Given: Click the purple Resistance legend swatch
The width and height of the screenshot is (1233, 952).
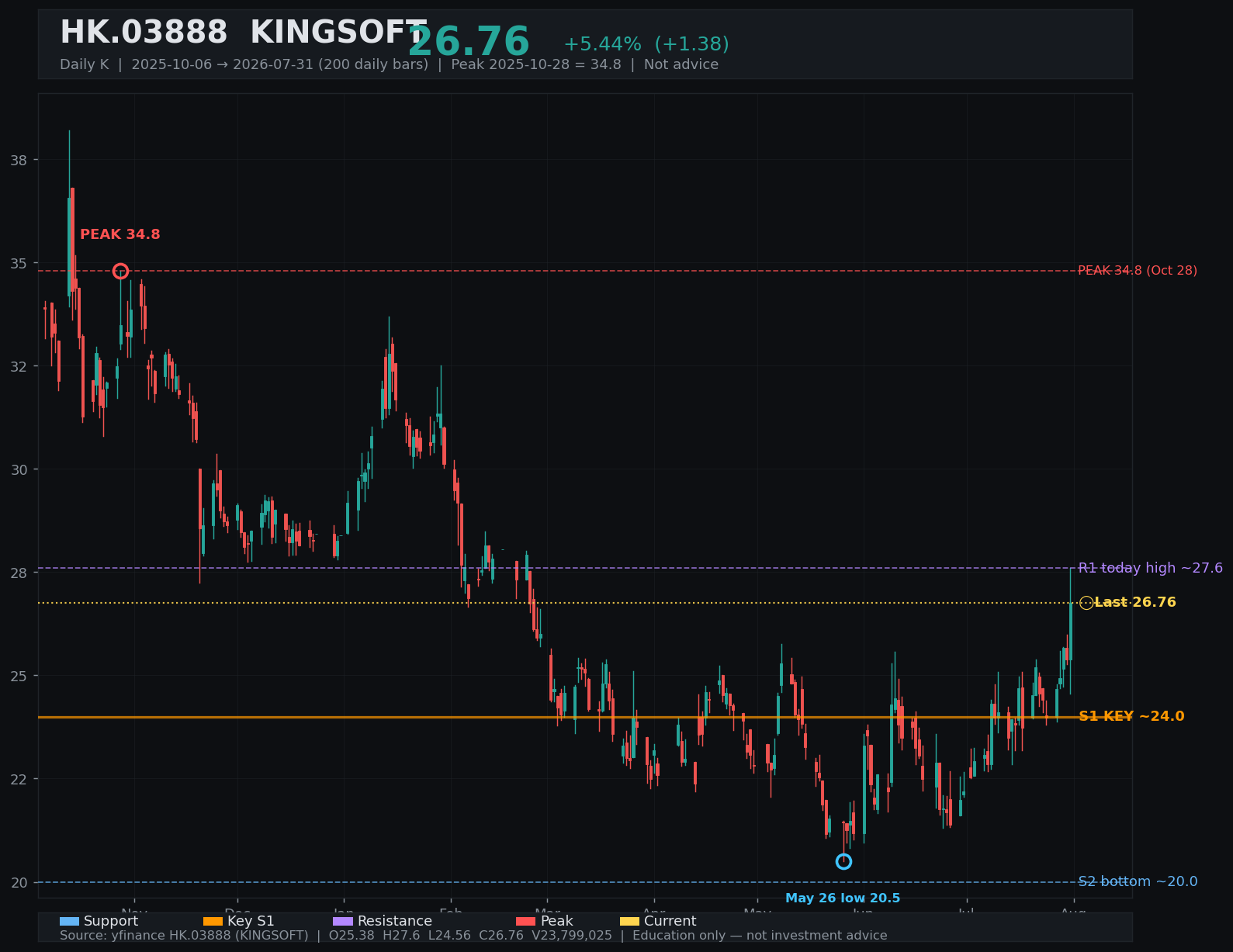Looking at the screenshot, I should tap(343, 921).
